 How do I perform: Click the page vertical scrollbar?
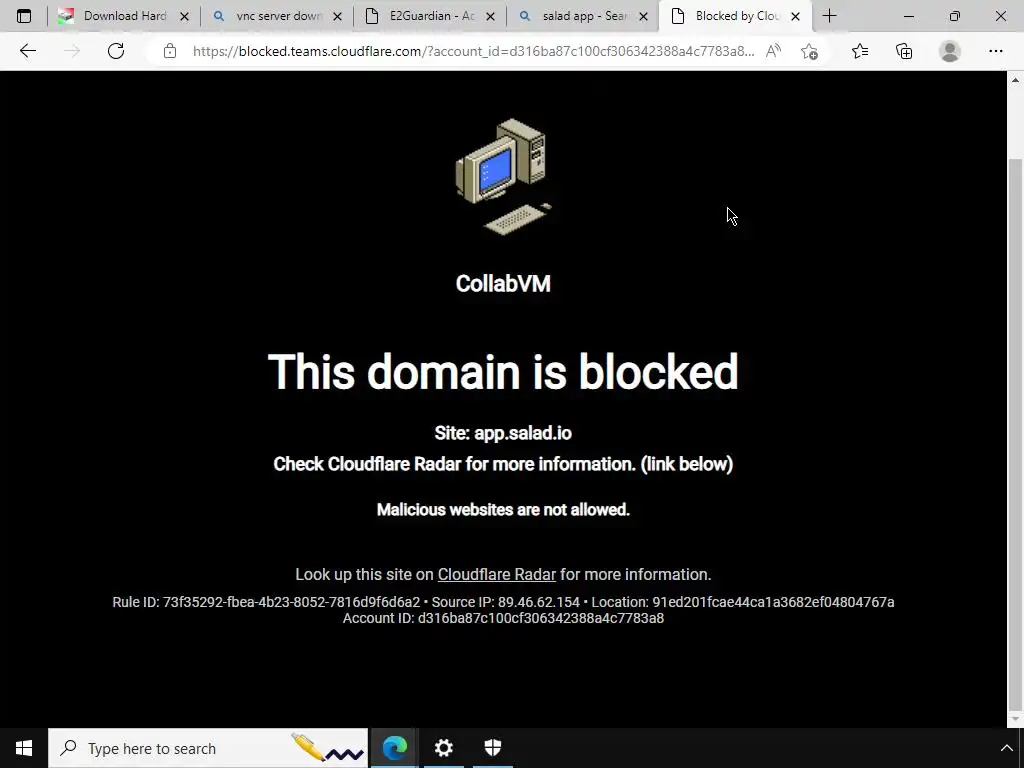click(x=1015, y=431)
